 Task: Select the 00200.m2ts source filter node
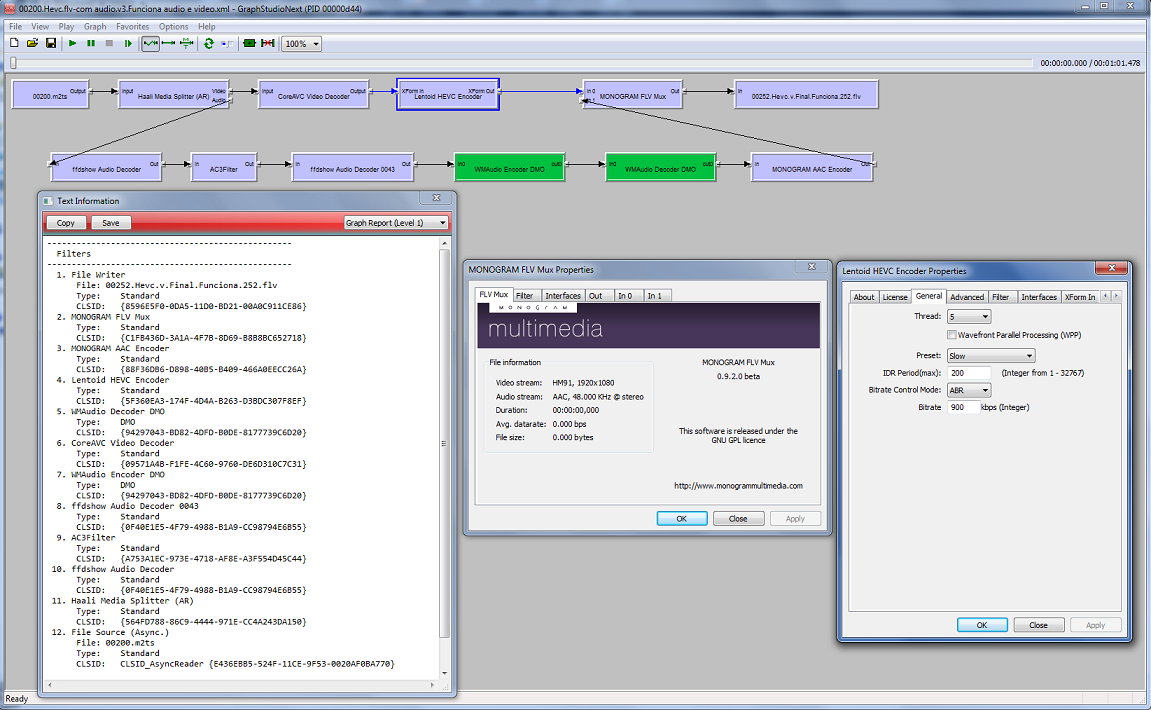click(50, 95)
